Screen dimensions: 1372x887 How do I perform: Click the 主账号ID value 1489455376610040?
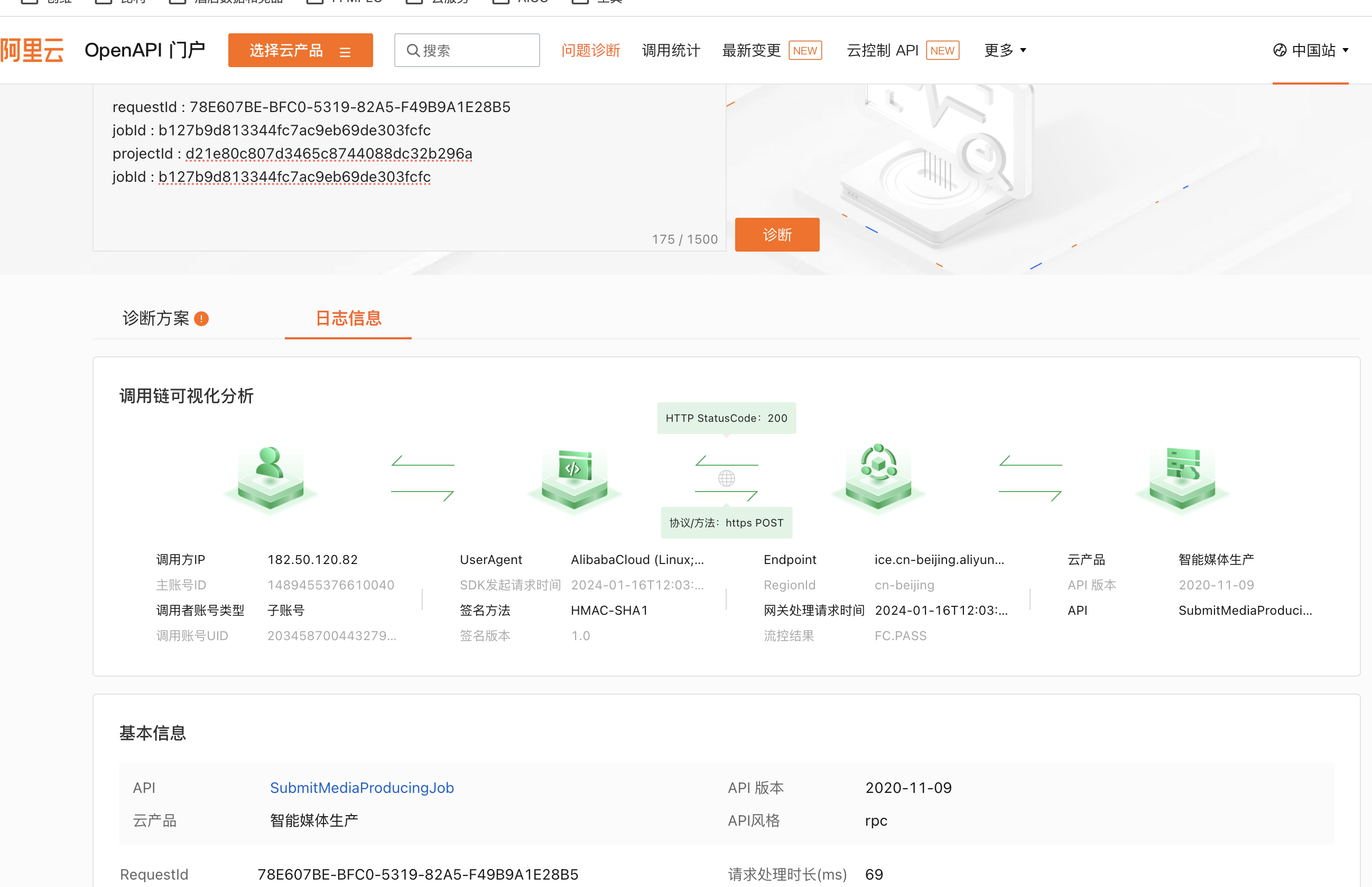[x=331, y=585]
